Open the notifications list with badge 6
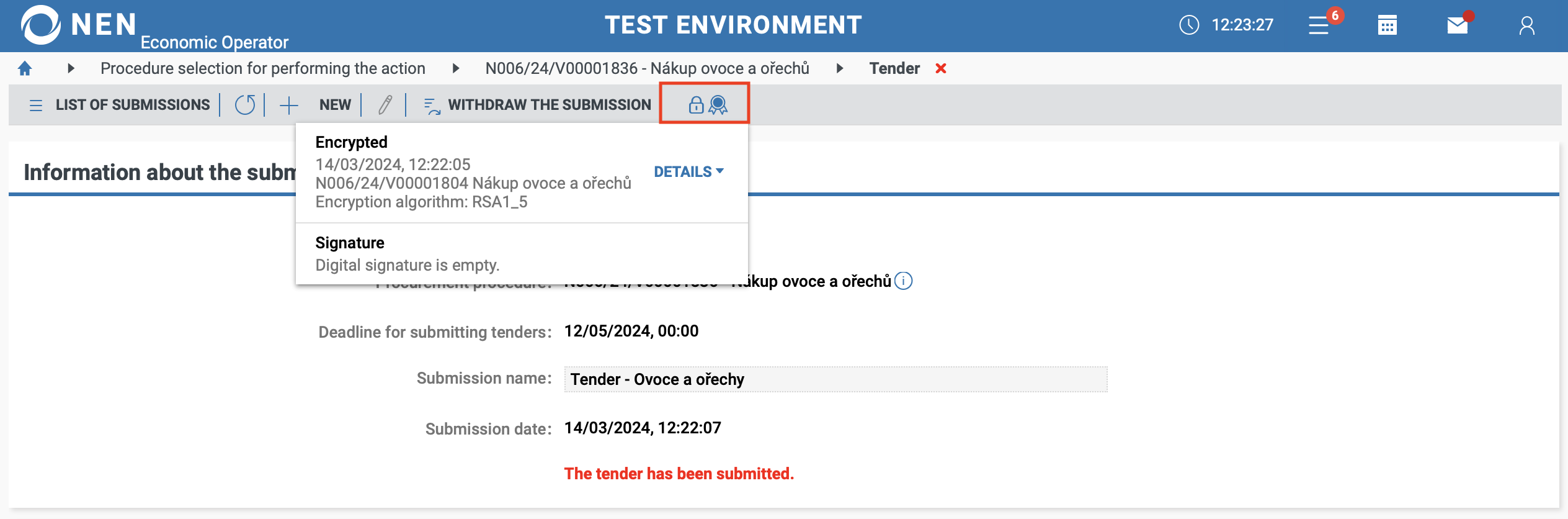This screenshot has width=1568, height=519. click(1319, 25)
